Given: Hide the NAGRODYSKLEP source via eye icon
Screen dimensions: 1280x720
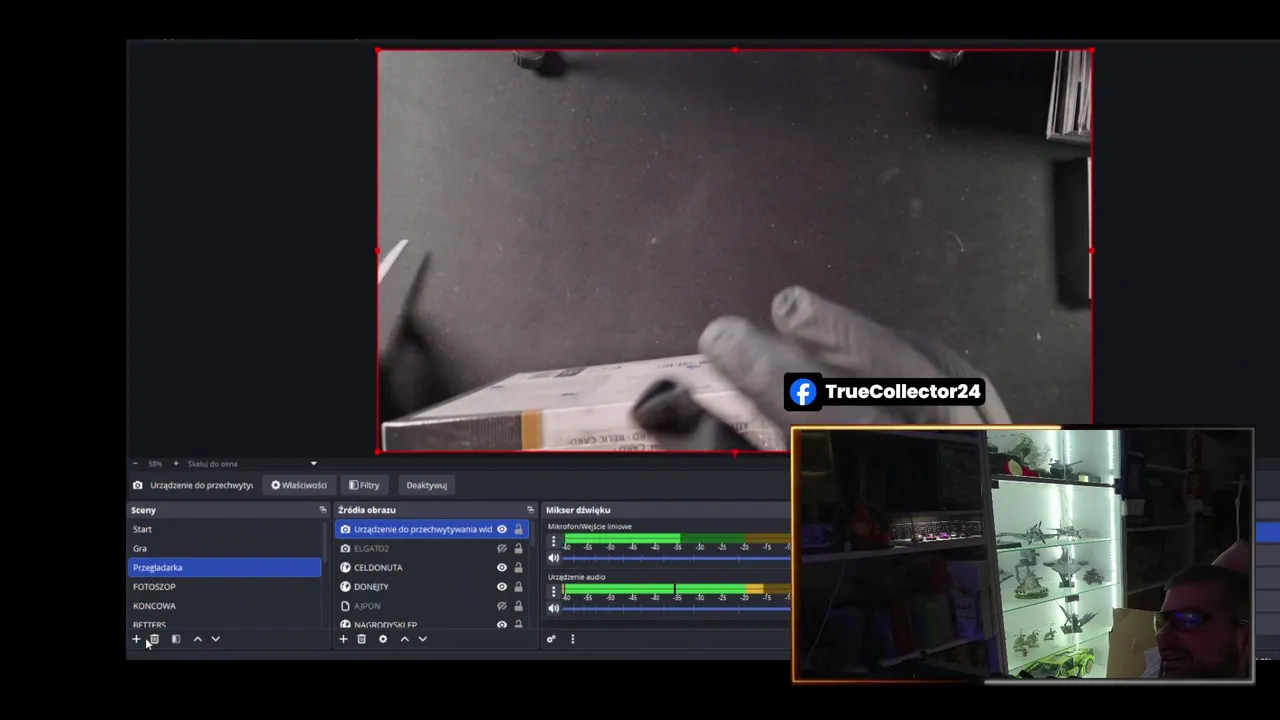Looking at the screenshot, I should pos(502,625).
